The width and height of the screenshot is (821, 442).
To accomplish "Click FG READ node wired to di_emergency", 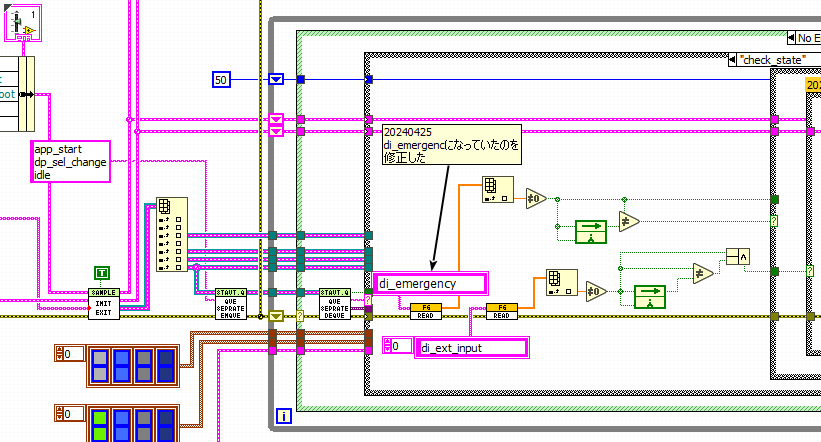I will (426, 311).
